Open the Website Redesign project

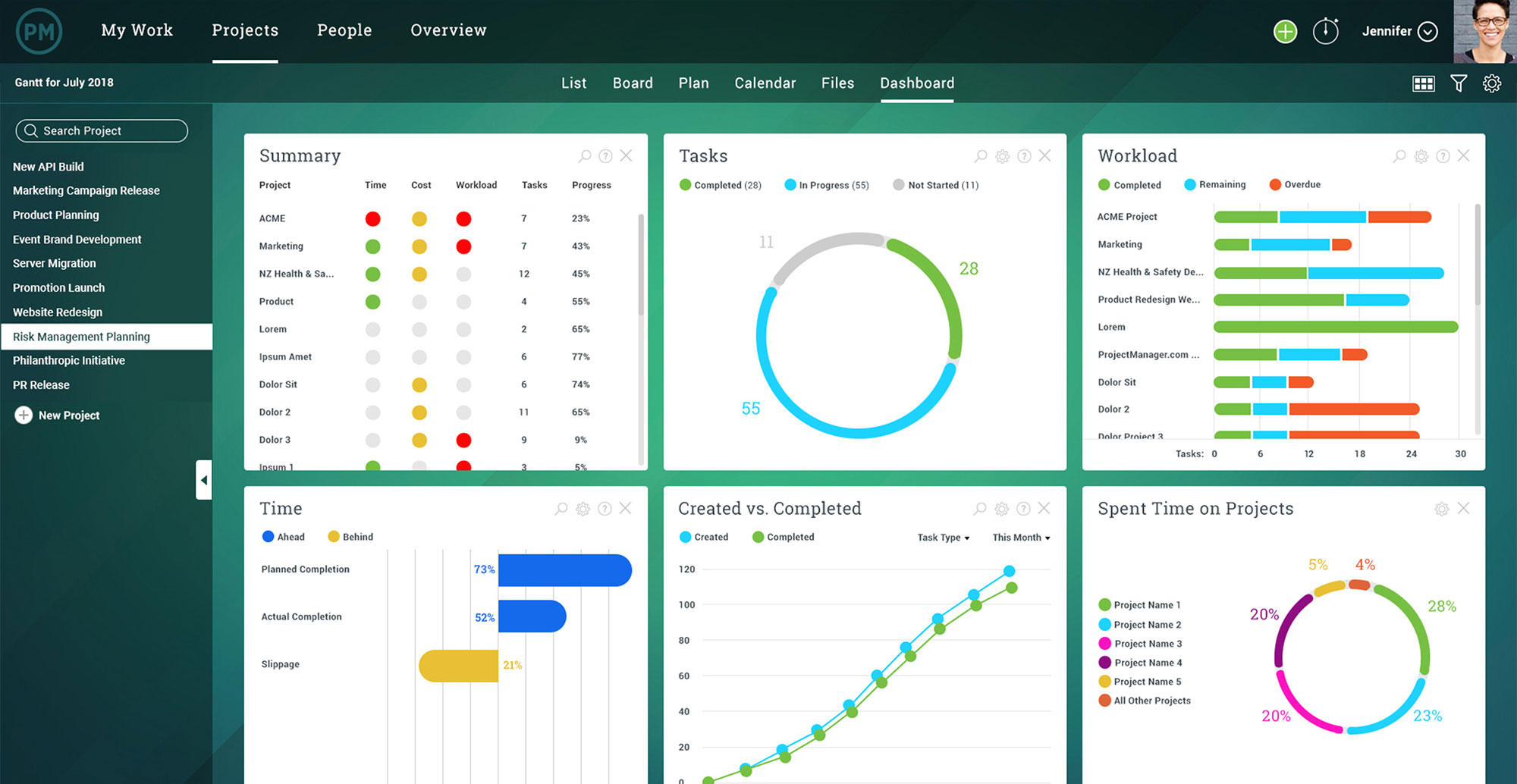pos(58,312)
